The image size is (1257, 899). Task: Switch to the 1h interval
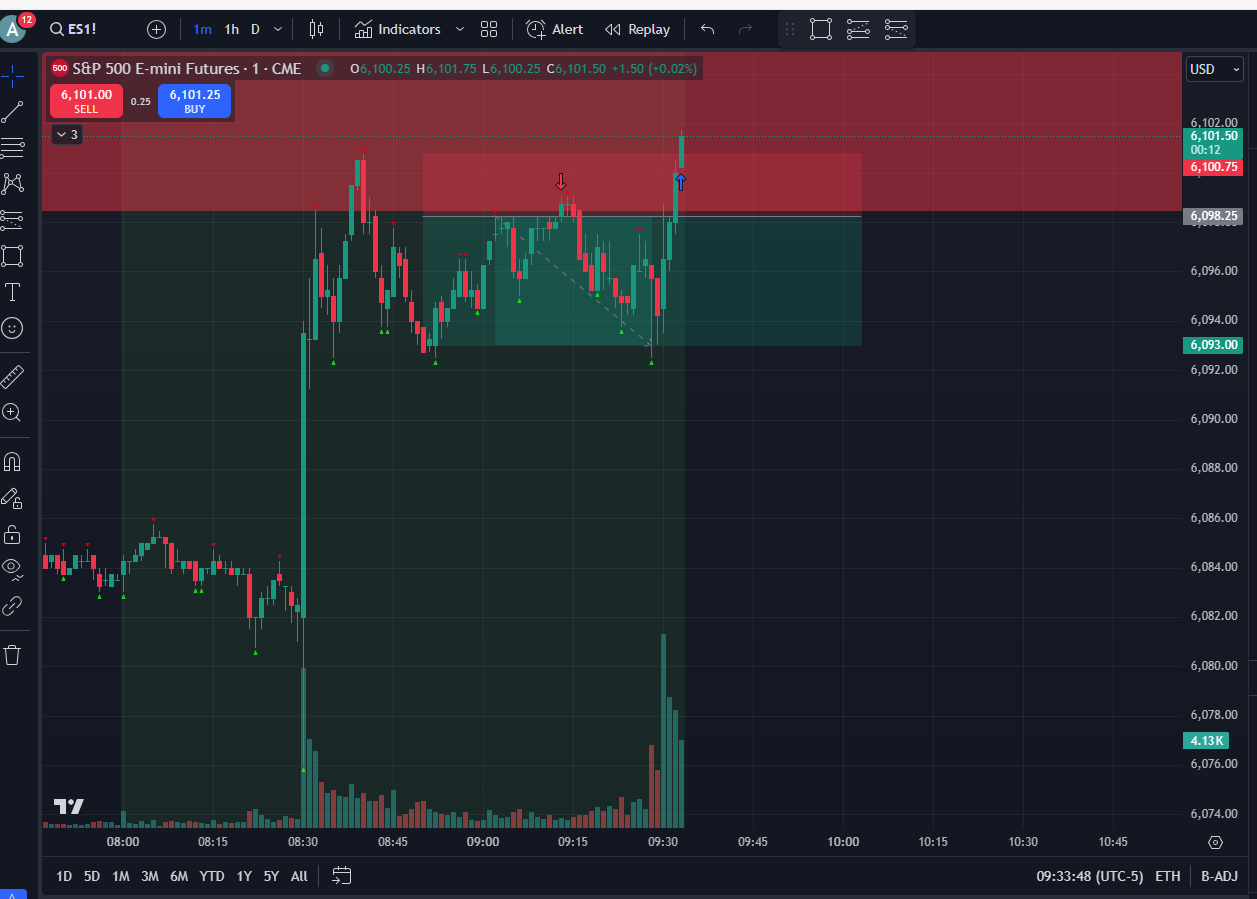pos(232,29)
